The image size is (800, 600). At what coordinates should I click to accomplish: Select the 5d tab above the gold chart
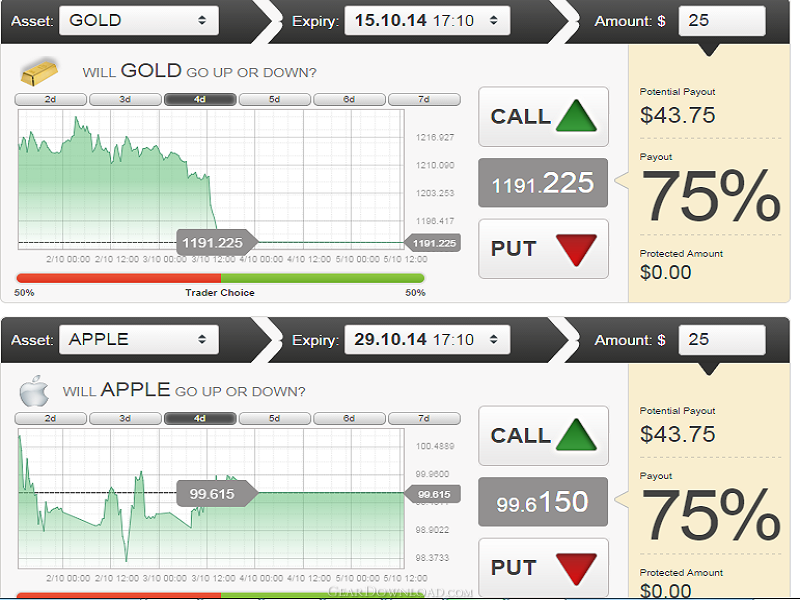pos(274,99)
